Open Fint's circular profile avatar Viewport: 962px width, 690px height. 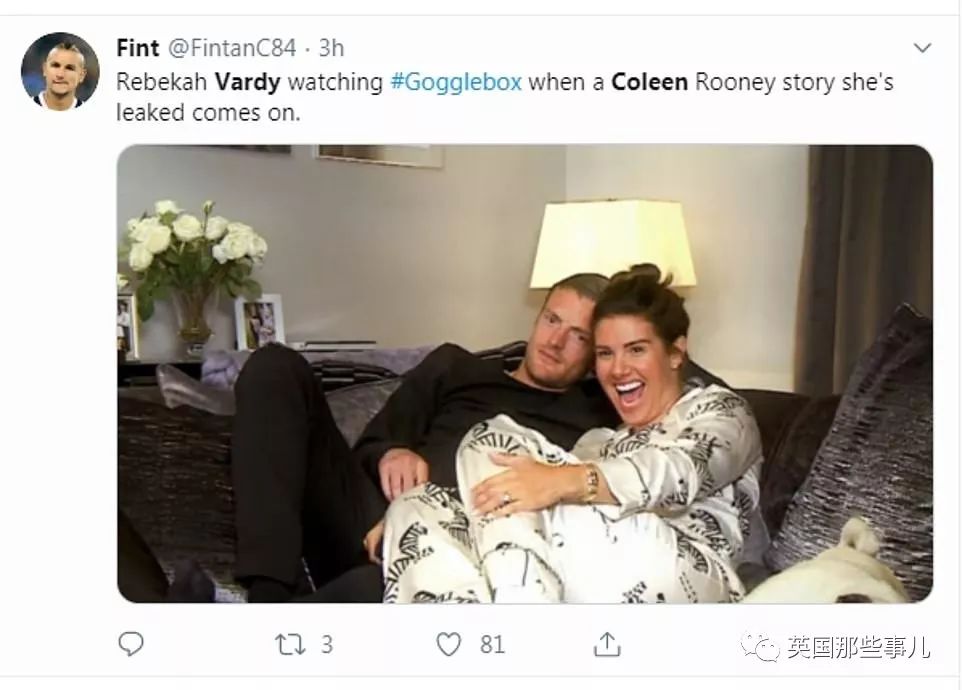[x=60, y=70]
